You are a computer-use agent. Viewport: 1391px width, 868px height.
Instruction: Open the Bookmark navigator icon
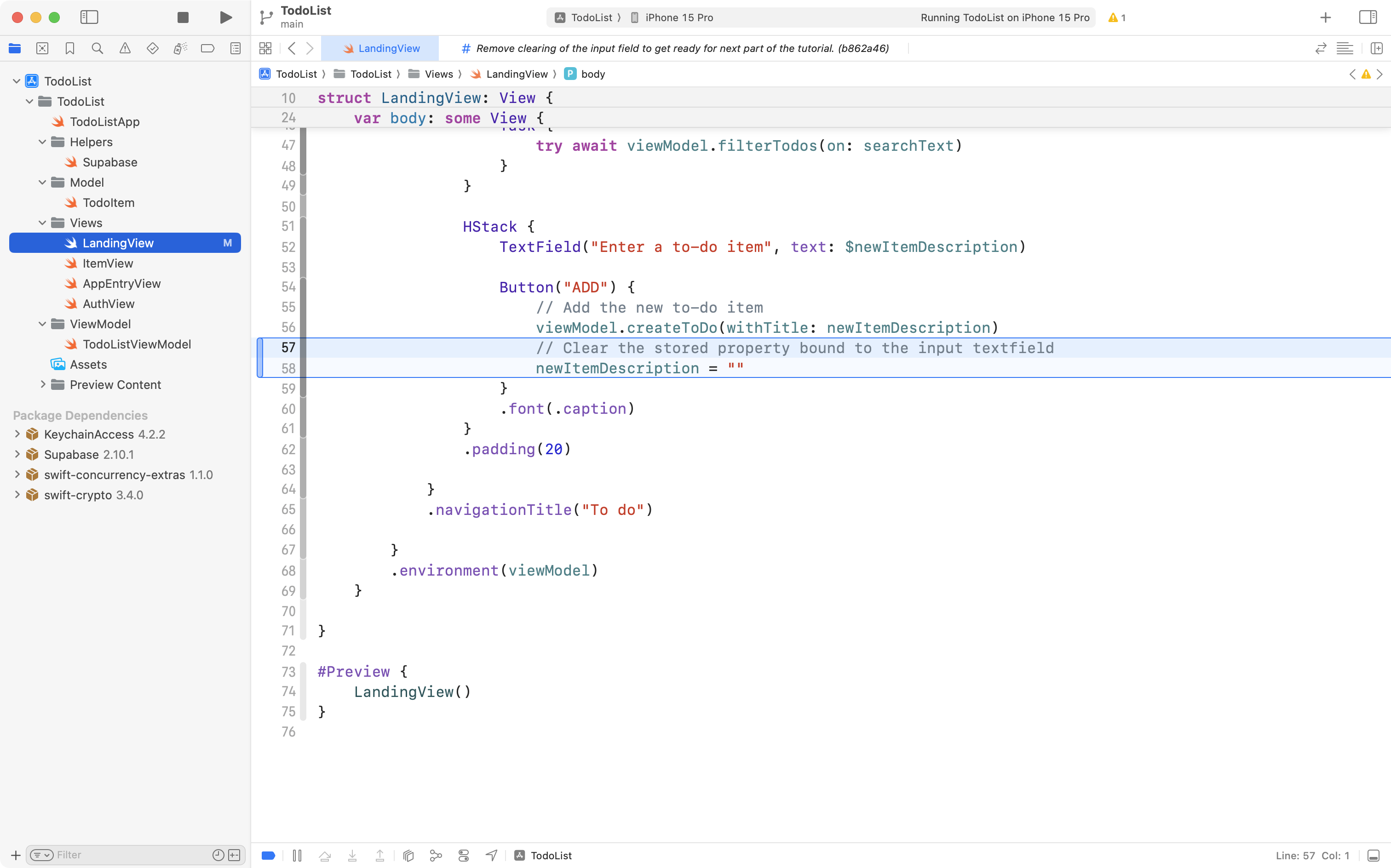point(69,48)
